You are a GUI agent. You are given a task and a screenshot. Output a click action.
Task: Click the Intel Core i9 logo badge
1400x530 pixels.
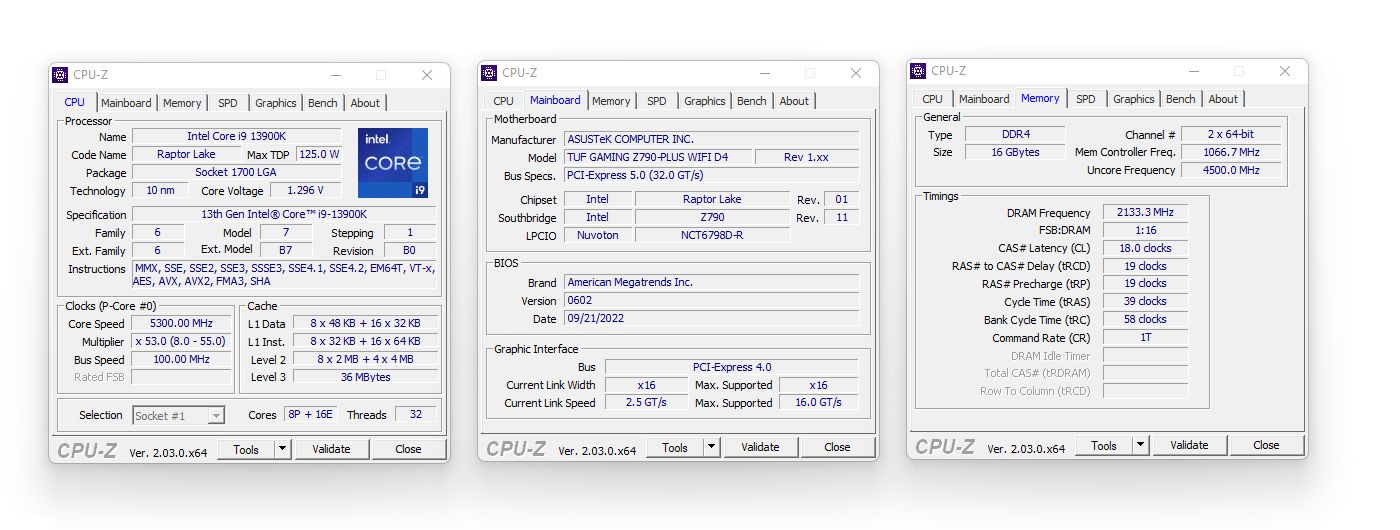[393, 163]
